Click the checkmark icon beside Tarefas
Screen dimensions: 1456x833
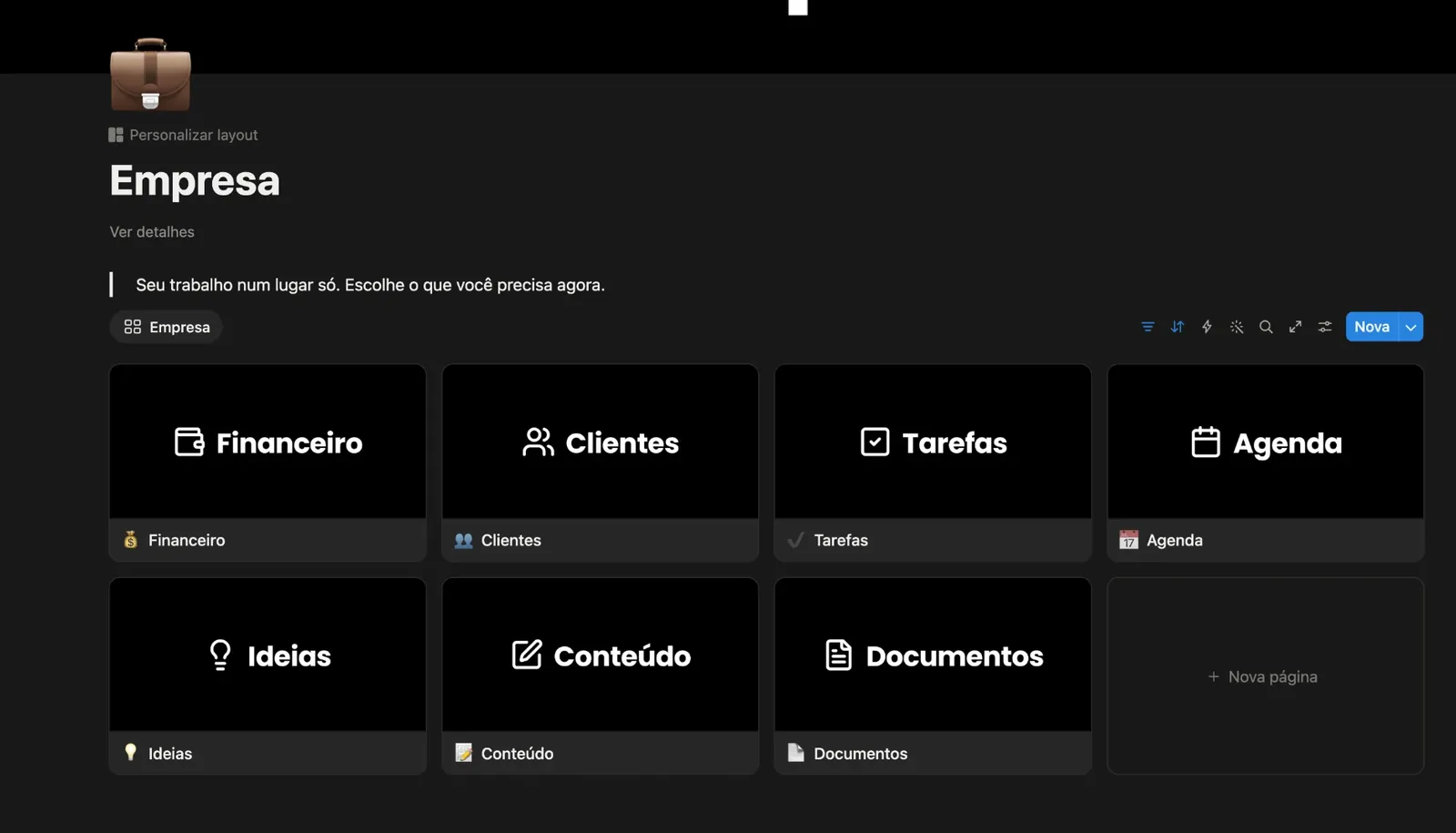pyautogui.click(x=796, y=540)
